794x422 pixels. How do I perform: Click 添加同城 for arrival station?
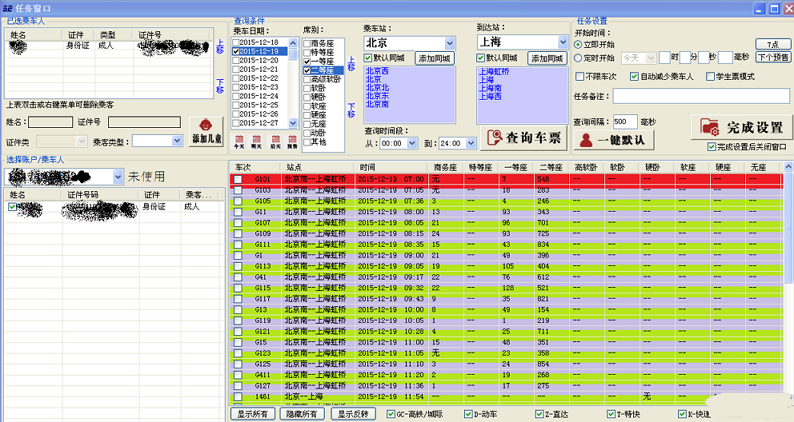(x=547, y=58)
